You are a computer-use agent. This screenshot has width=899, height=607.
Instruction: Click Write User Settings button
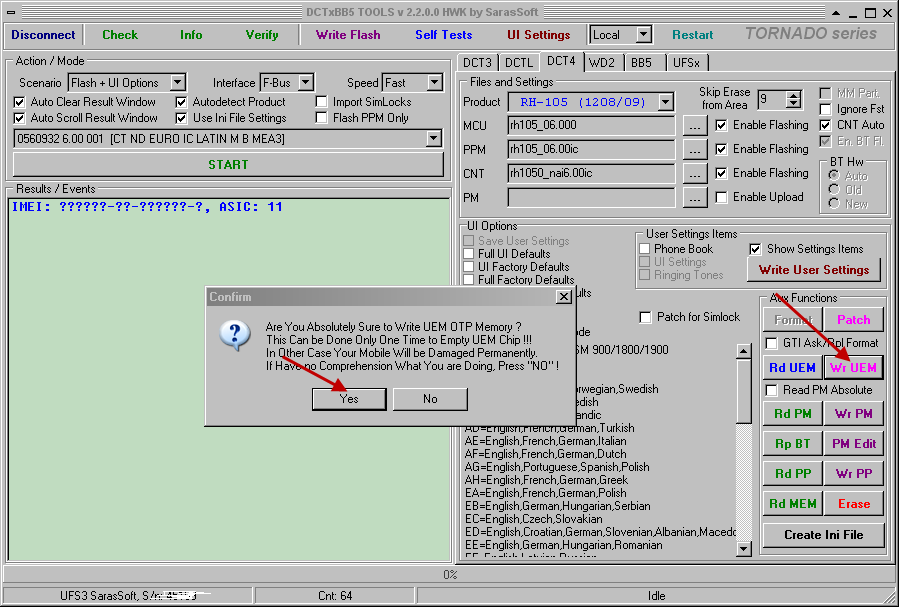(x=814, y=269)
